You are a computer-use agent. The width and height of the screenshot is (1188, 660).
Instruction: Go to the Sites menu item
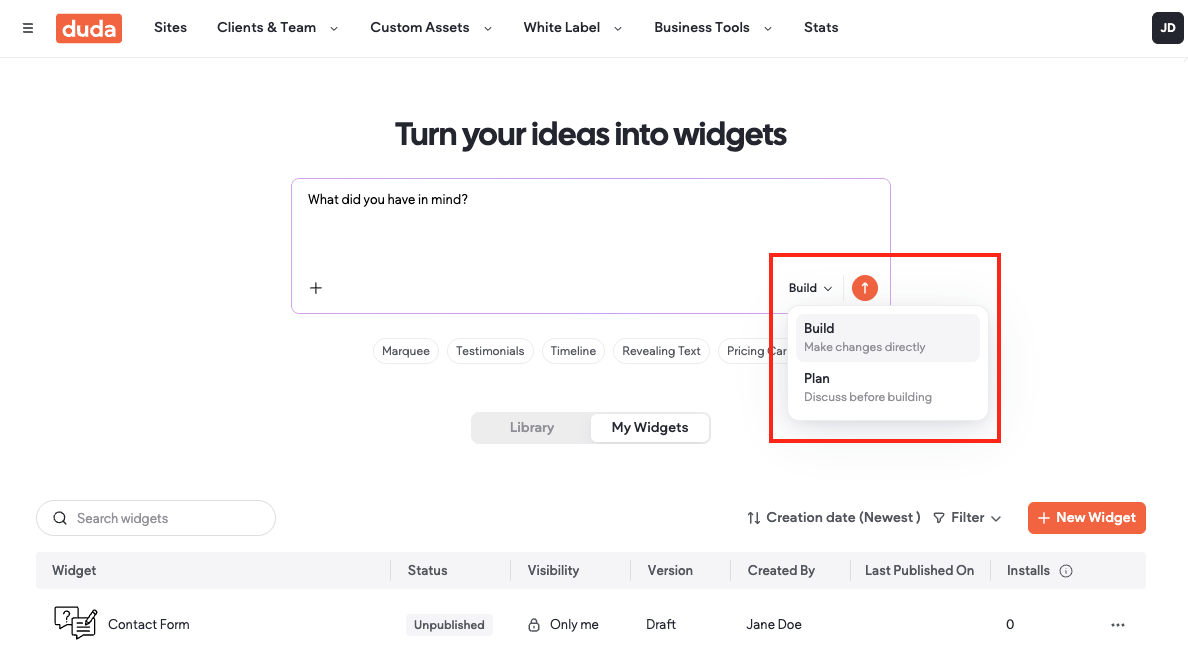click(x=170, y=28)
